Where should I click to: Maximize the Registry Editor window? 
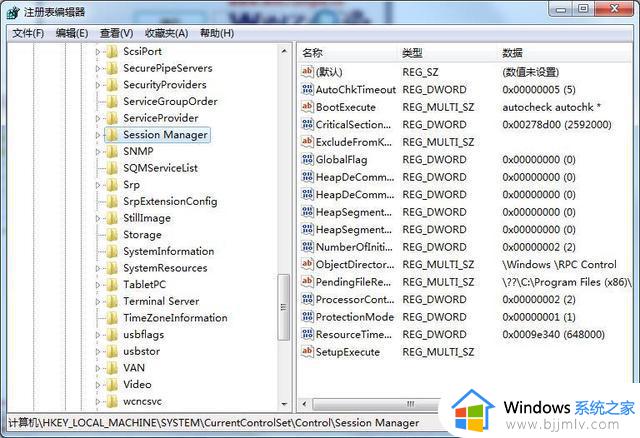click(x=583, y=9)
